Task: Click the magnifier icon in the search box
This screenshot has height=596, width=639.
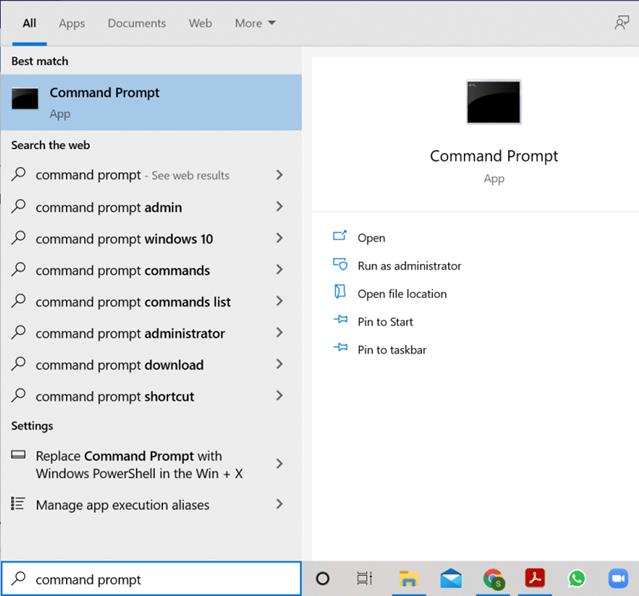Action: [18, 578]
